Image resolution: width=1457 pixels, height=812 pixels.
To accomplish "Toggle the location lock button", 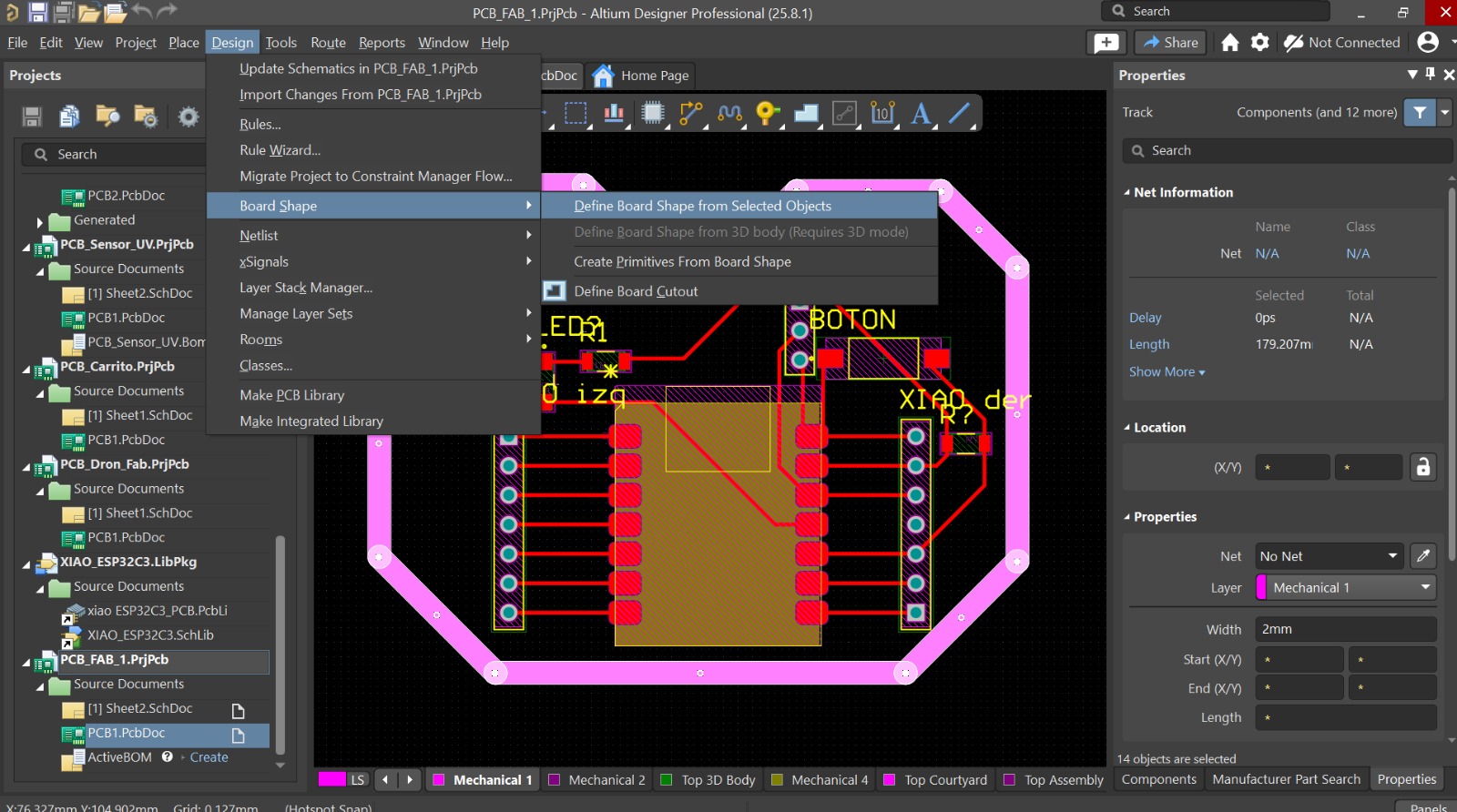I will (1423, 467).
